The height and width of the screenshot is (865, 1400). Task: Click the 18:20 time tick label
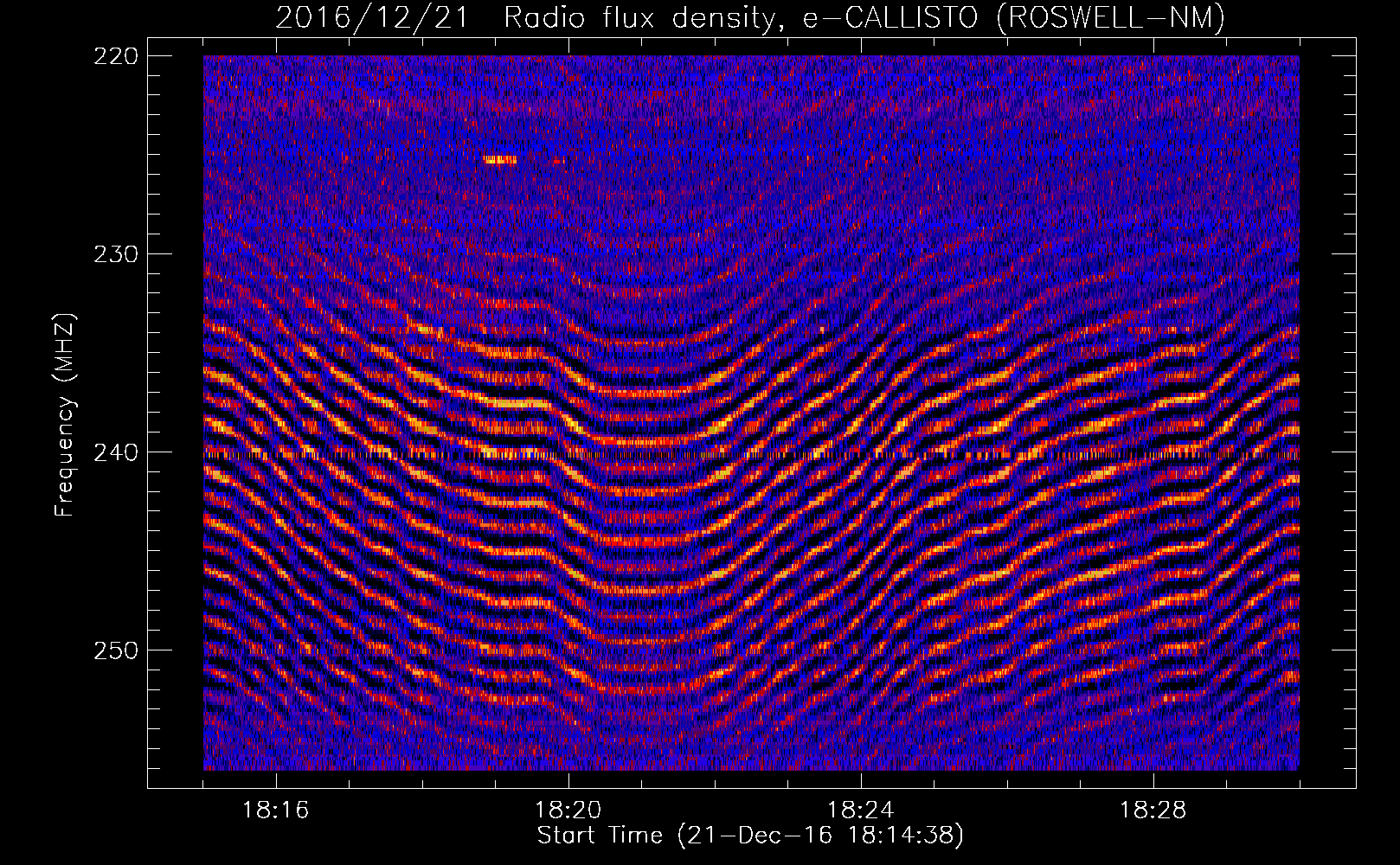coord(568,811)
